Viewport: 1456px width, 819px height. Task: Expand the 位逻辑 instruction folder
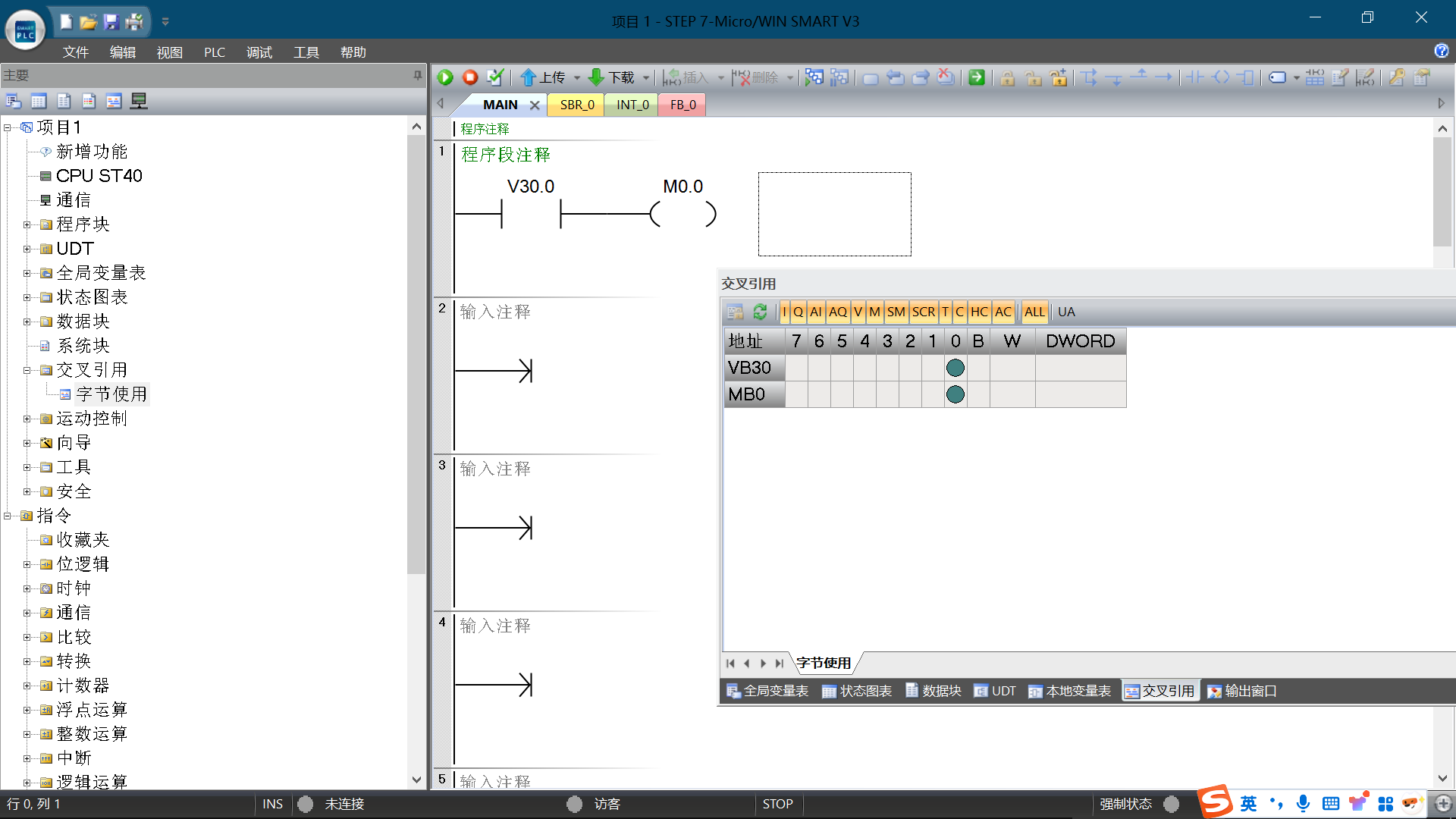tap(27, 564)
